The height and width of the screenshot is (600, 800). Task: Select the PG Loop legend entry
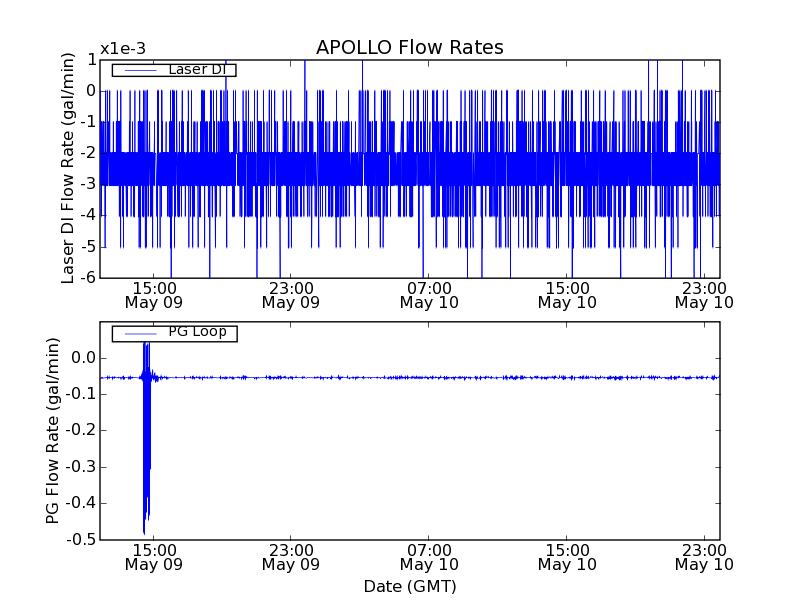coord(174,332)
